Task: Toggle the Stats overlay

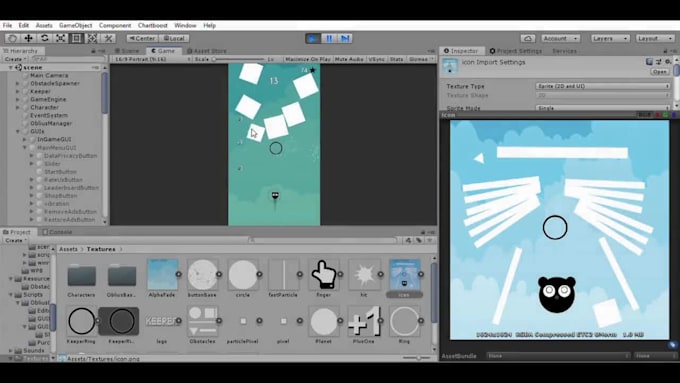Action: pyautogui.click(x=396, y=59)
